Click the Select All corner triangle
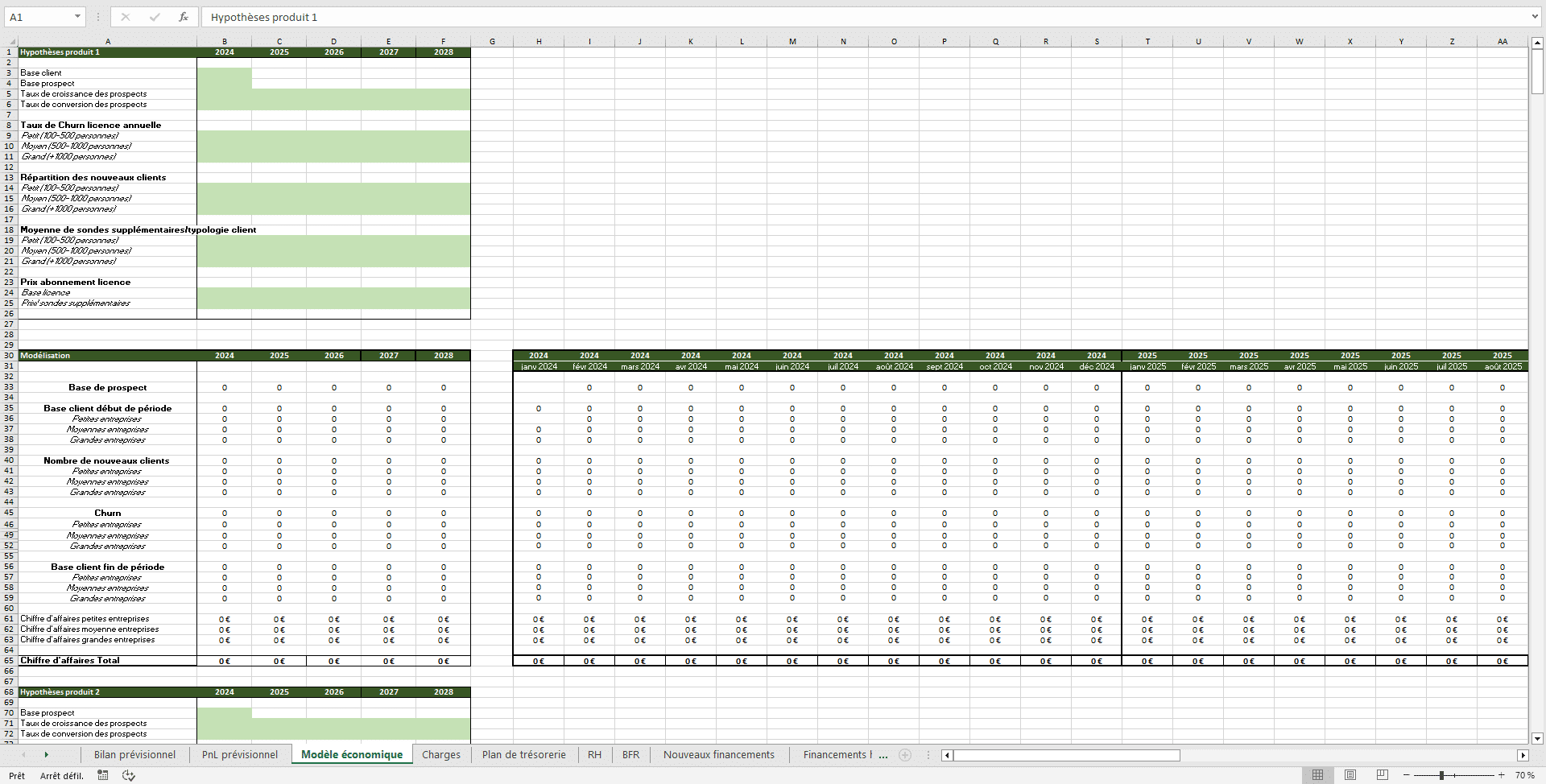 (11, 41)
